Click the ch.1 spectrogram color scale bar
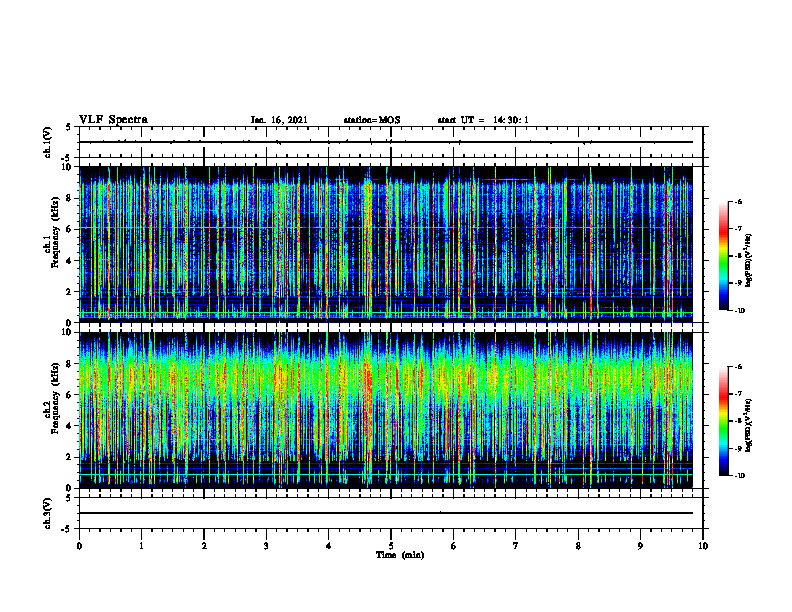 [724, 256]
